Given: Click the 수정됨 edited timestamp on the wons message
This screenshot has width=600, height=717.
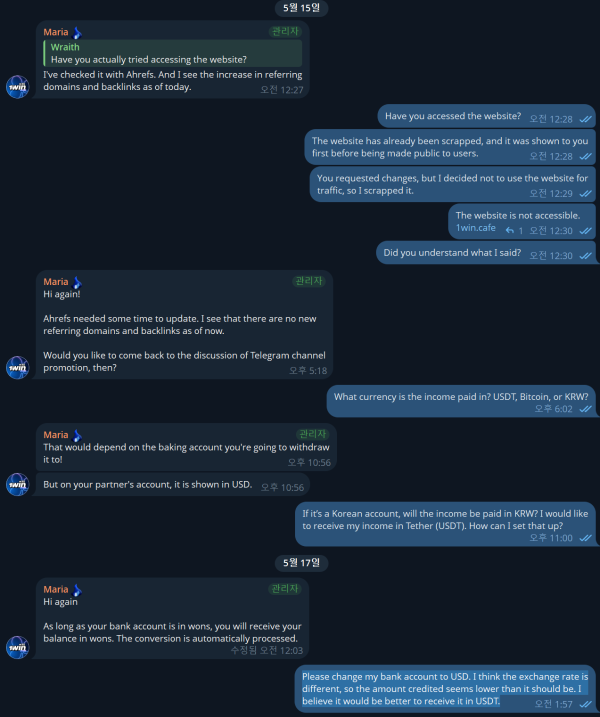Looking at the screenshot, I should [x=267, y=650].
